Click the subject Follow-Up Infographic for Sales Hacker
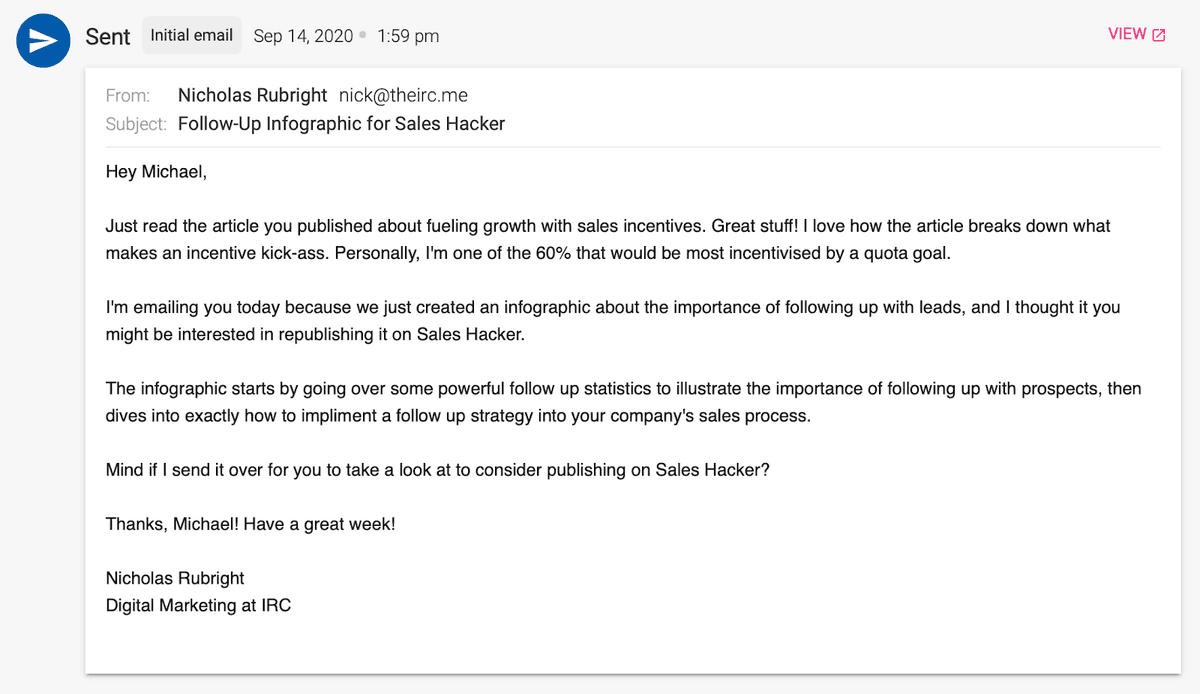The height and width of the screenshot is (694, 1200). pyautogui.click(x=341, y=124)
